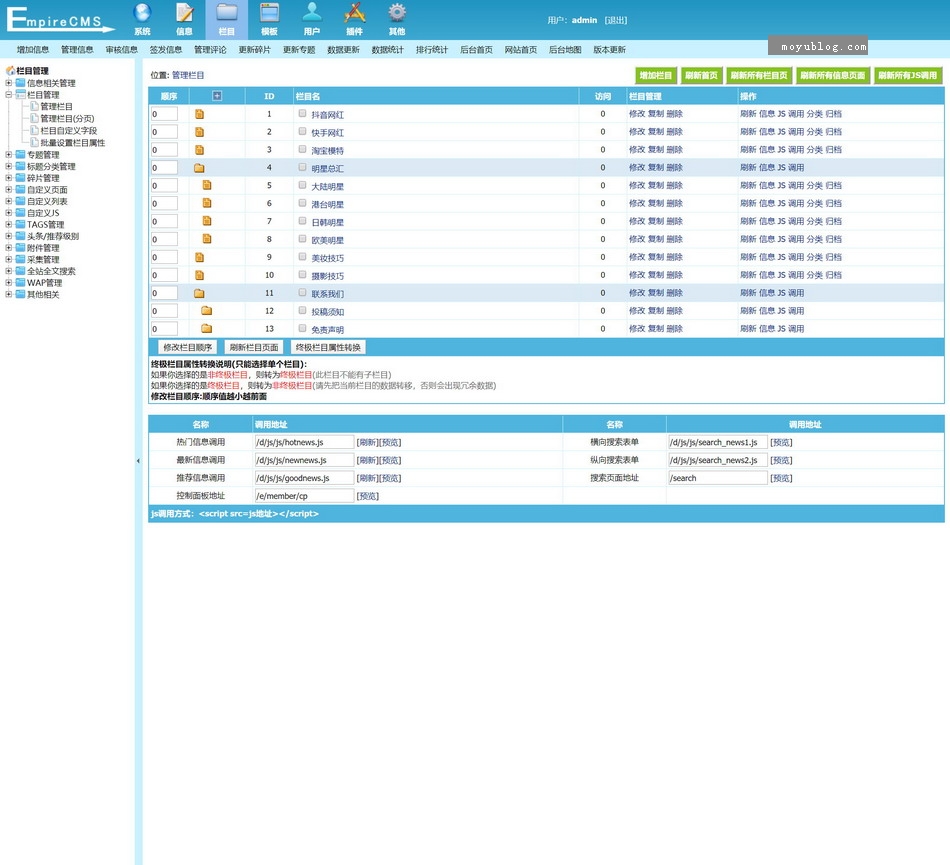Open the 插件 tools icon in top navigation

[x=354, y=12]
